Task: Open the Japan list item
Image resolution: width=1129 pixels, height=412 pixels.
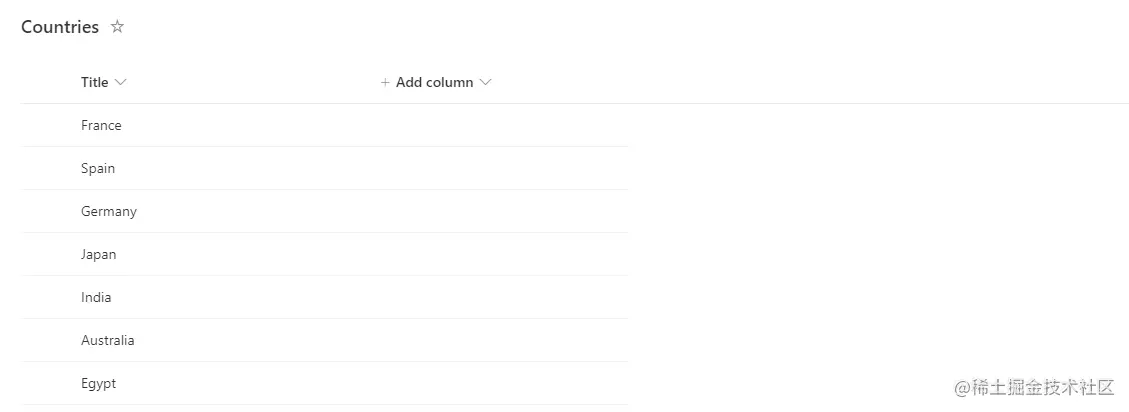Action: 98,254
